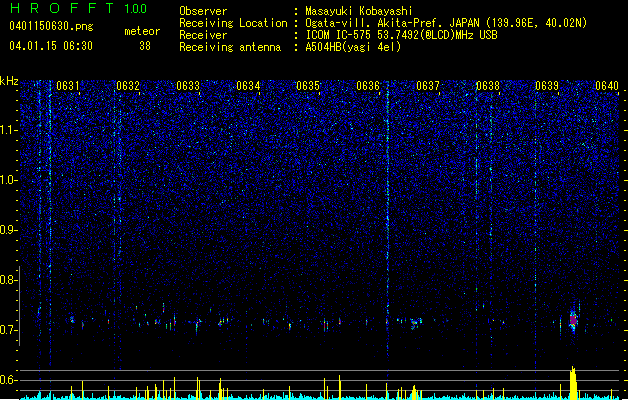
Task: Click the 0636 time marker
Action: (368, 86)
